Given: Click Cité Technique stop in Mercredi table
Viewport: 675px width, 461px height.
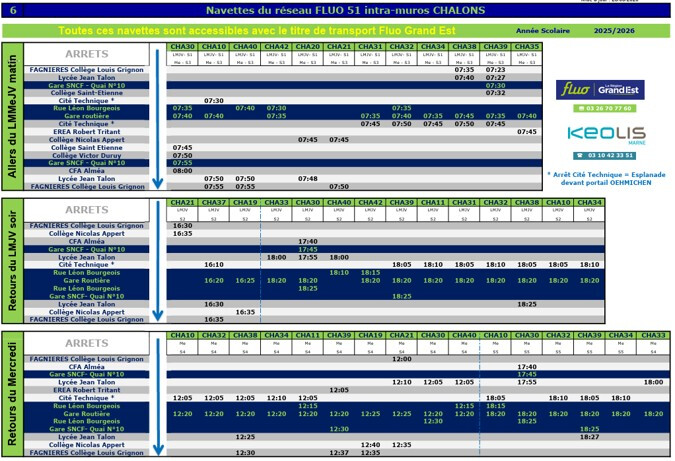Looking at the screenshot, I should coord(87,398).
